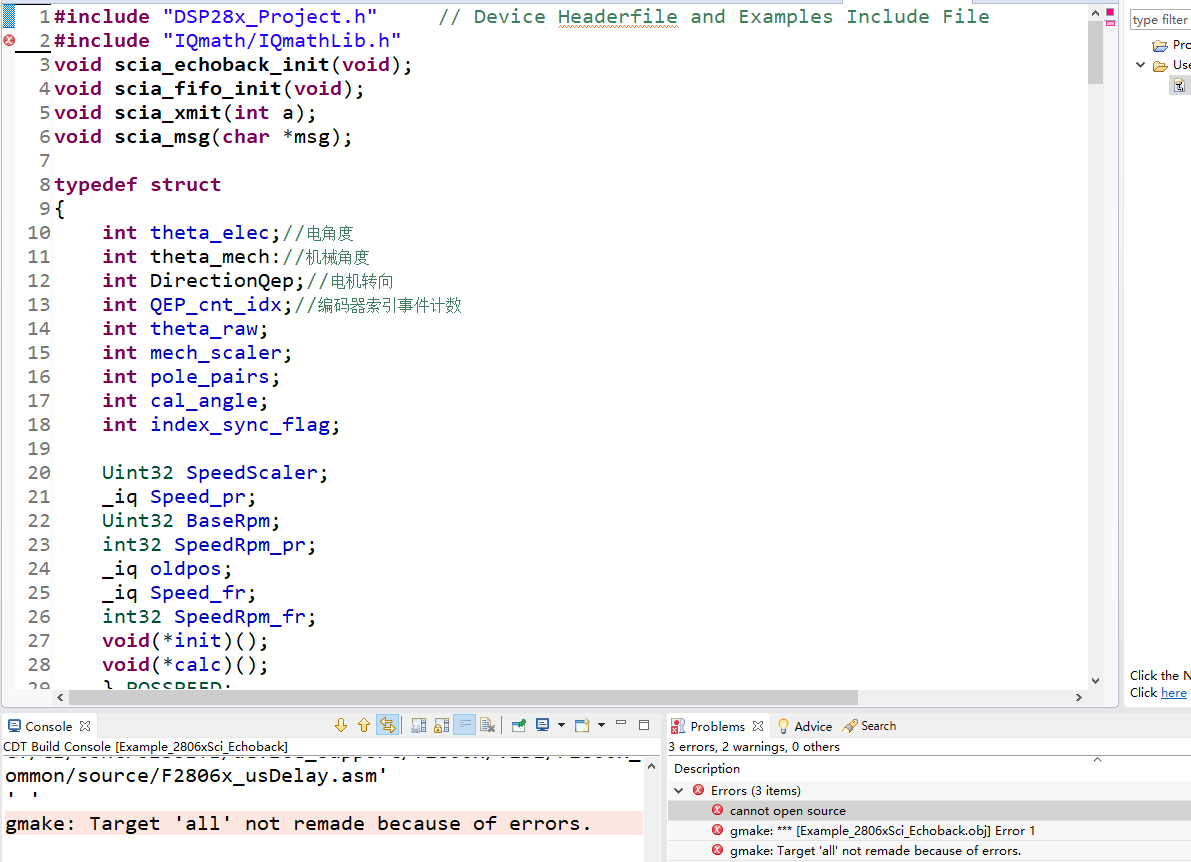Click Display Selected Console icon
The height and width of the screenshot is (862, 1191).
click(542, 725)
